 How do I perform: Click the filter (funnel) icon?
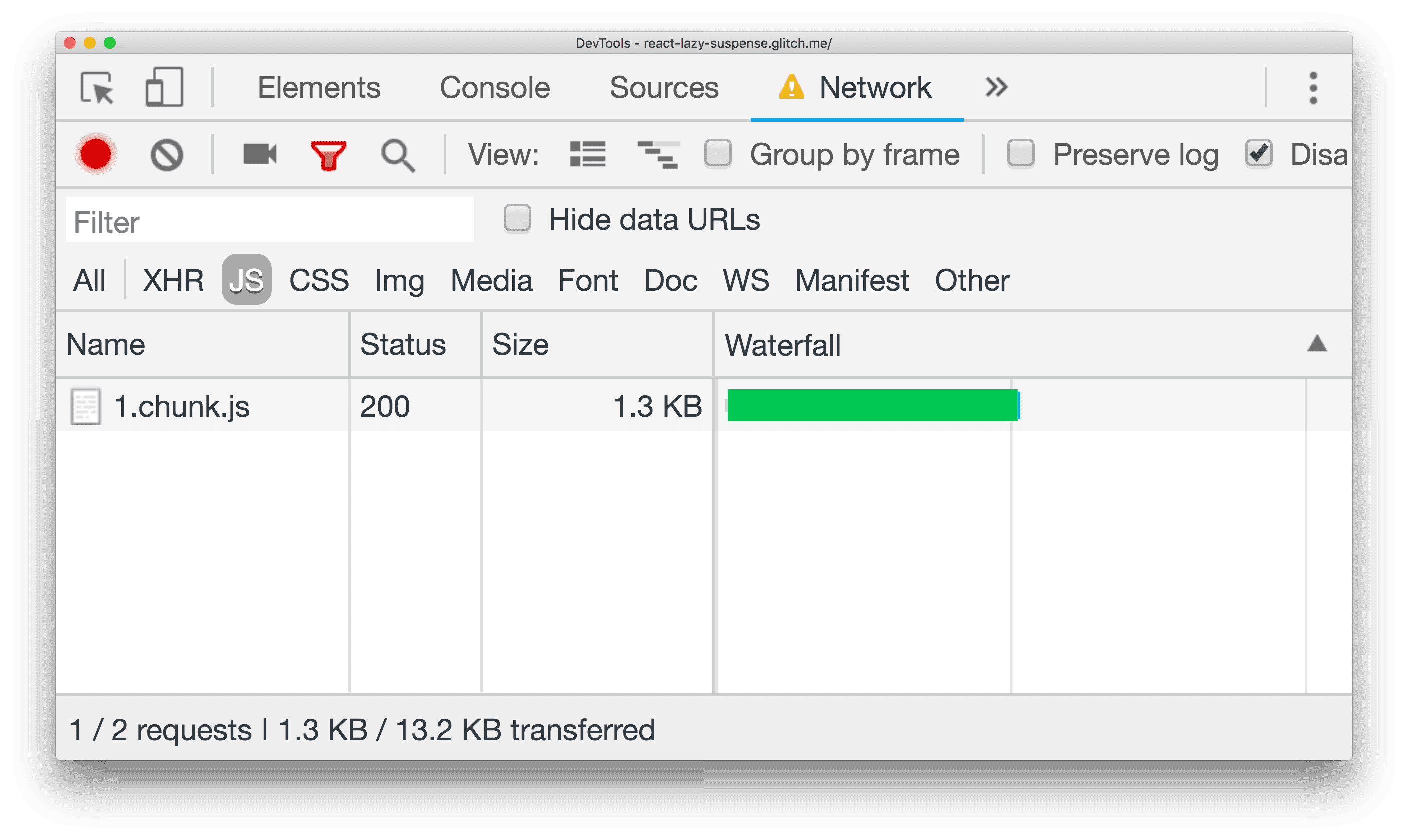[329, 154]
